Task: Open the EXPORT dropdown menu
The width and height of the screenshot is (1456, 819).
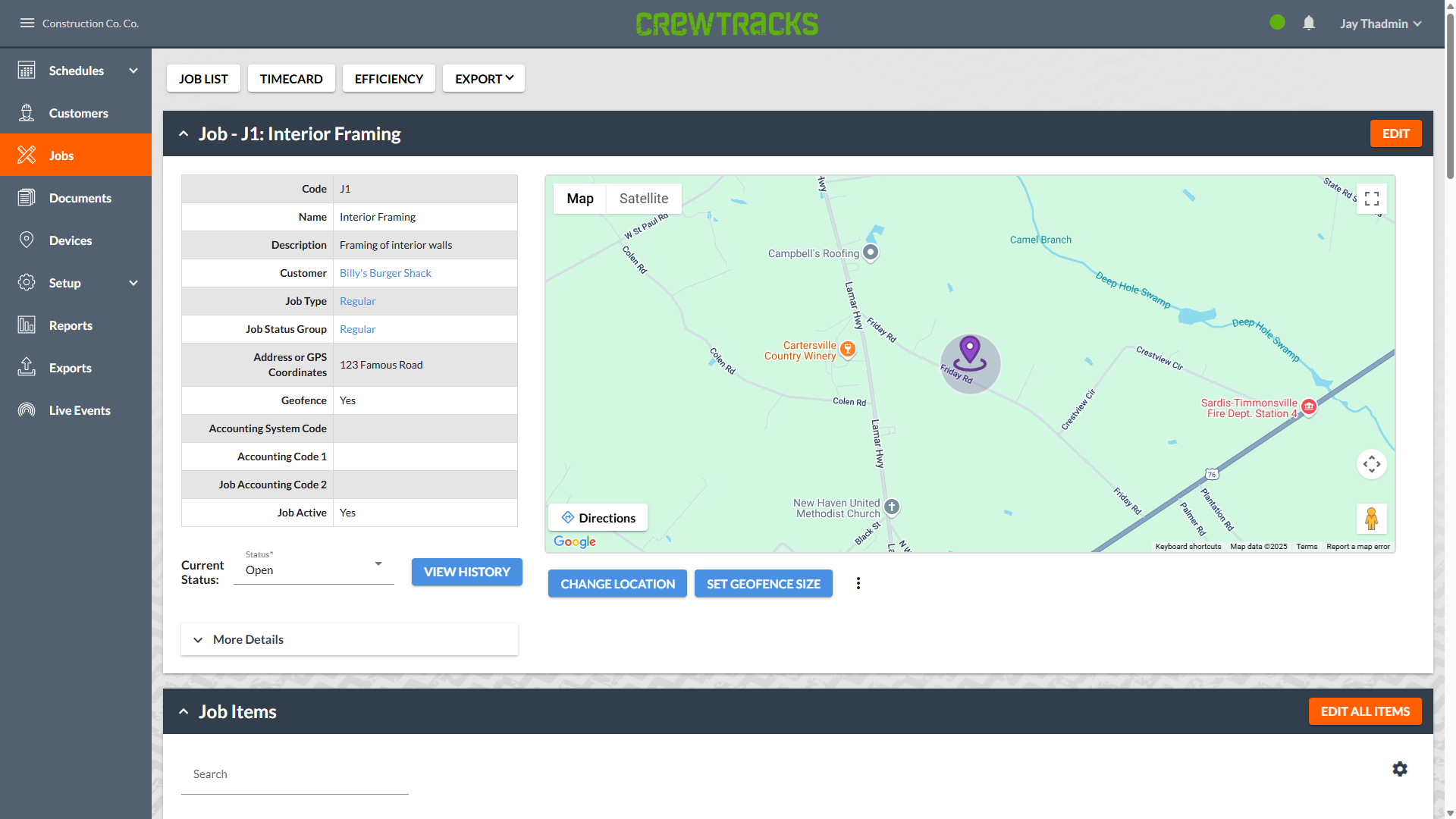Action: click(484, 78)
